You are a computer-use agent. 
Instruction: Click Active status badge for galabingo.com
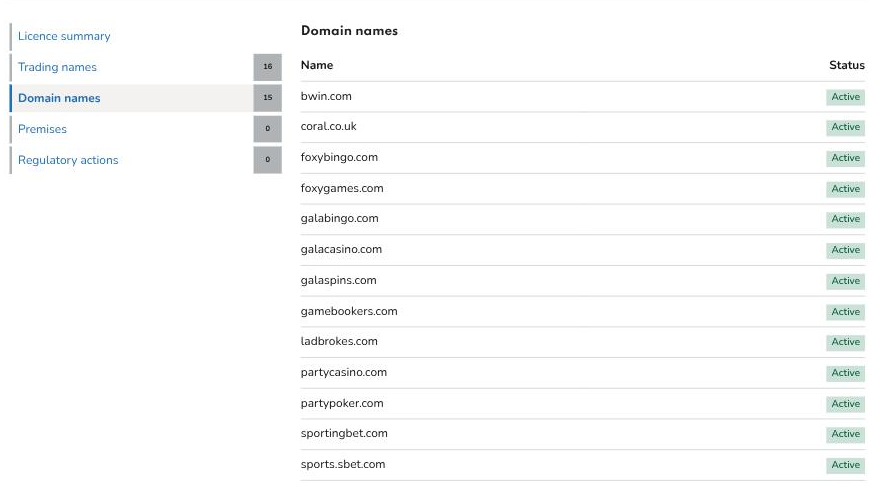tap(846, 219)
